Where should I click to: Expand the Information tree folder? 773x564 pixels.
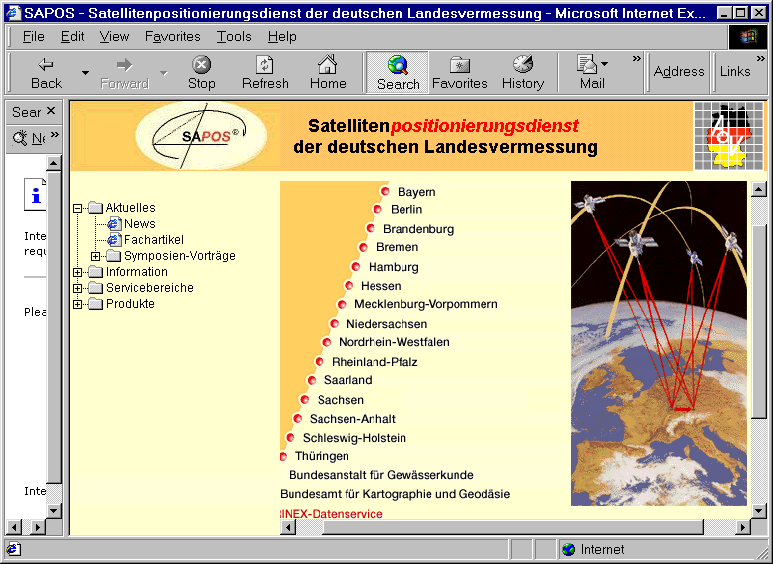(x=78, y=272)
